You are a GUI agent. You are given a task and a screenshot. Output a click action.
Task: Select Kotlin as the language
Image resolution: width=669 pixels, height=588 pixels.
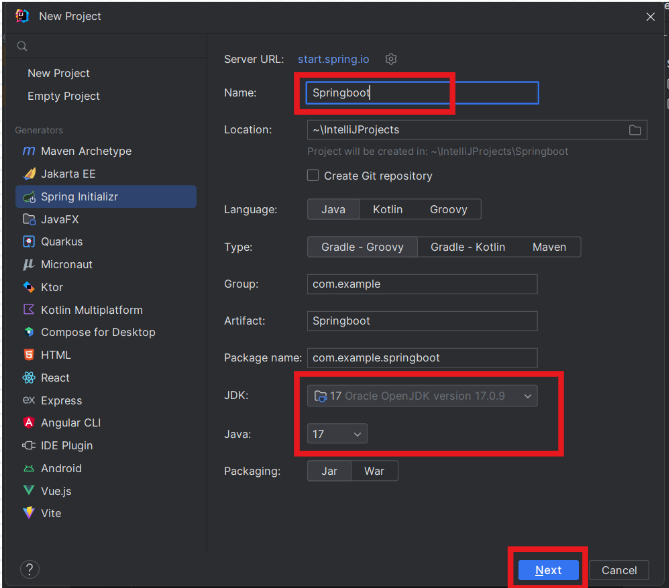(387, 209)
